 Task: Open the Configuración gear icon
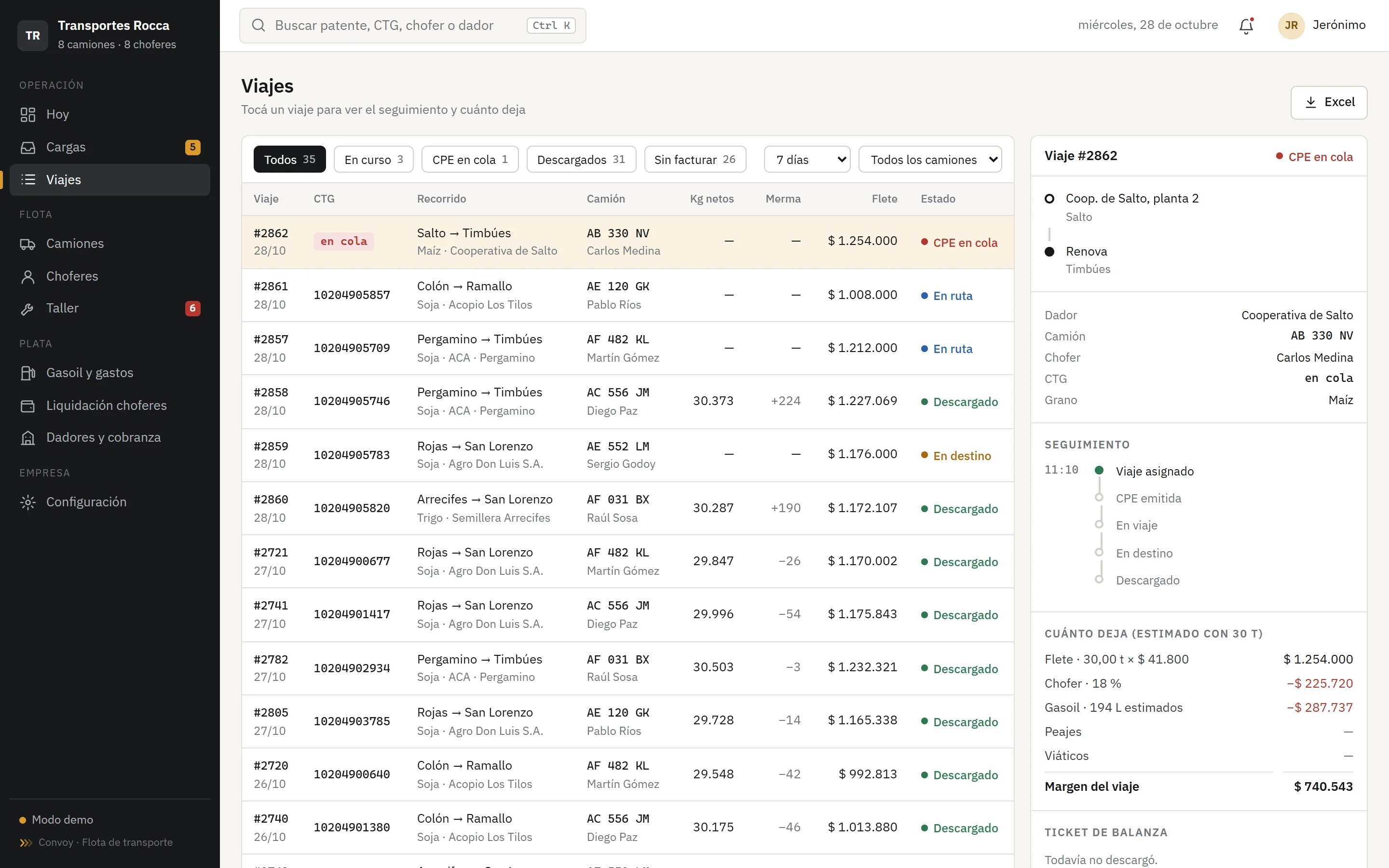(x=27, y=502)
